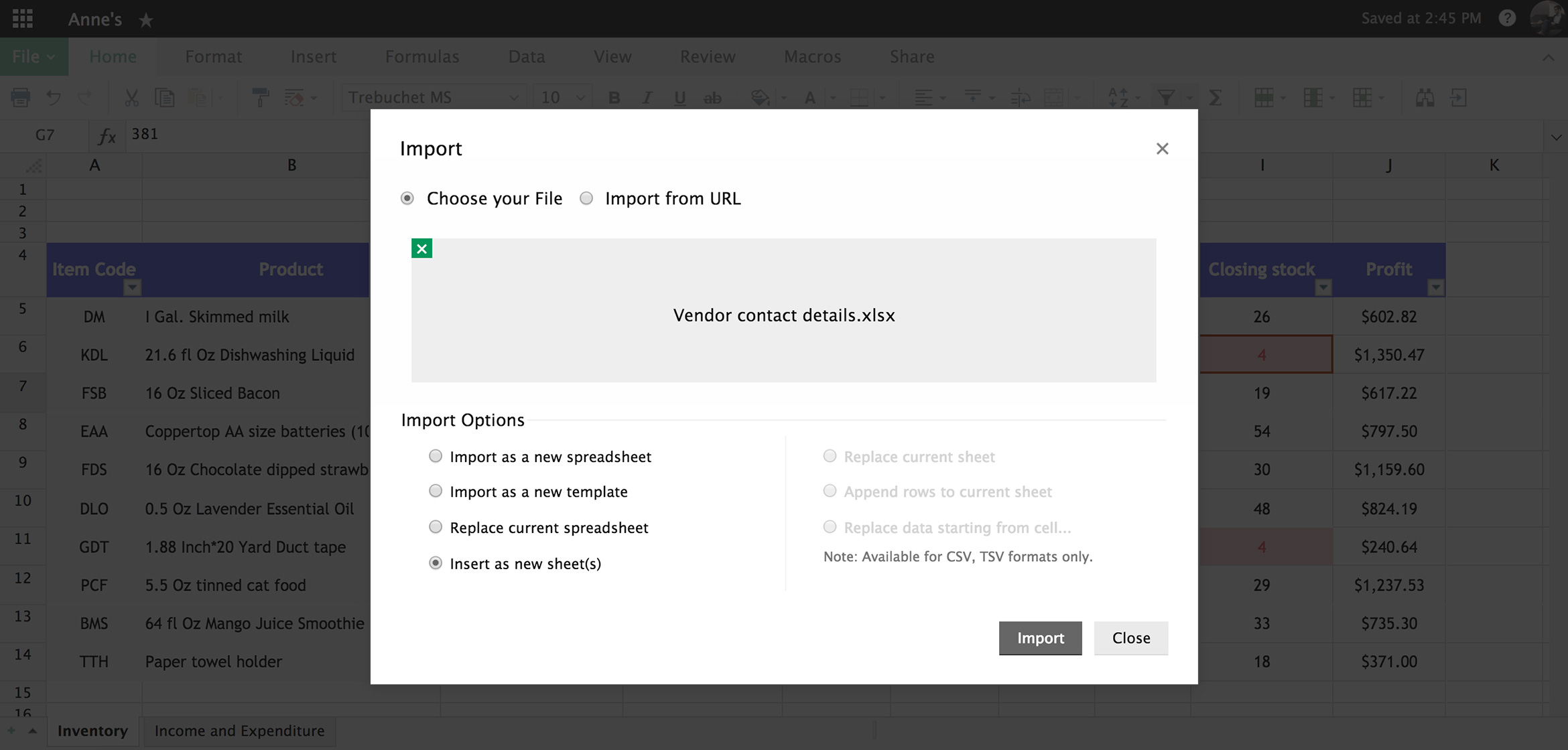Click the AutoSum sigma icon
This screenshot has height=750, width=1568.
tap(1215, 98)
